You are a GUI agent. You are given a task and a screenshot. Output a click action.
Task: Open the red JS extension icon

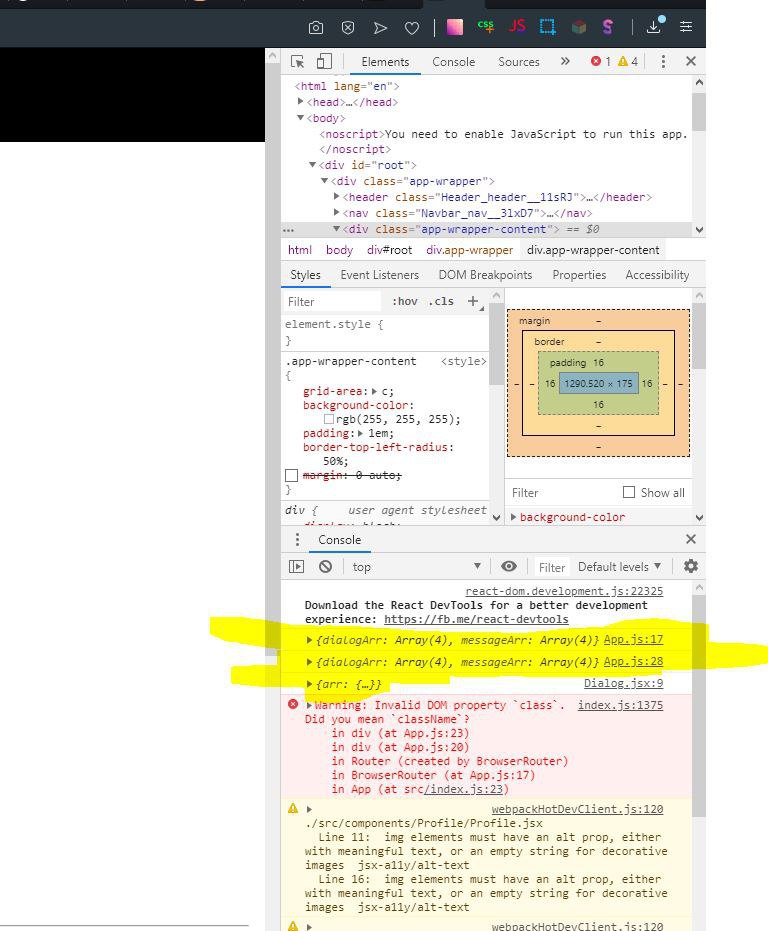click(x=517, y=26)
